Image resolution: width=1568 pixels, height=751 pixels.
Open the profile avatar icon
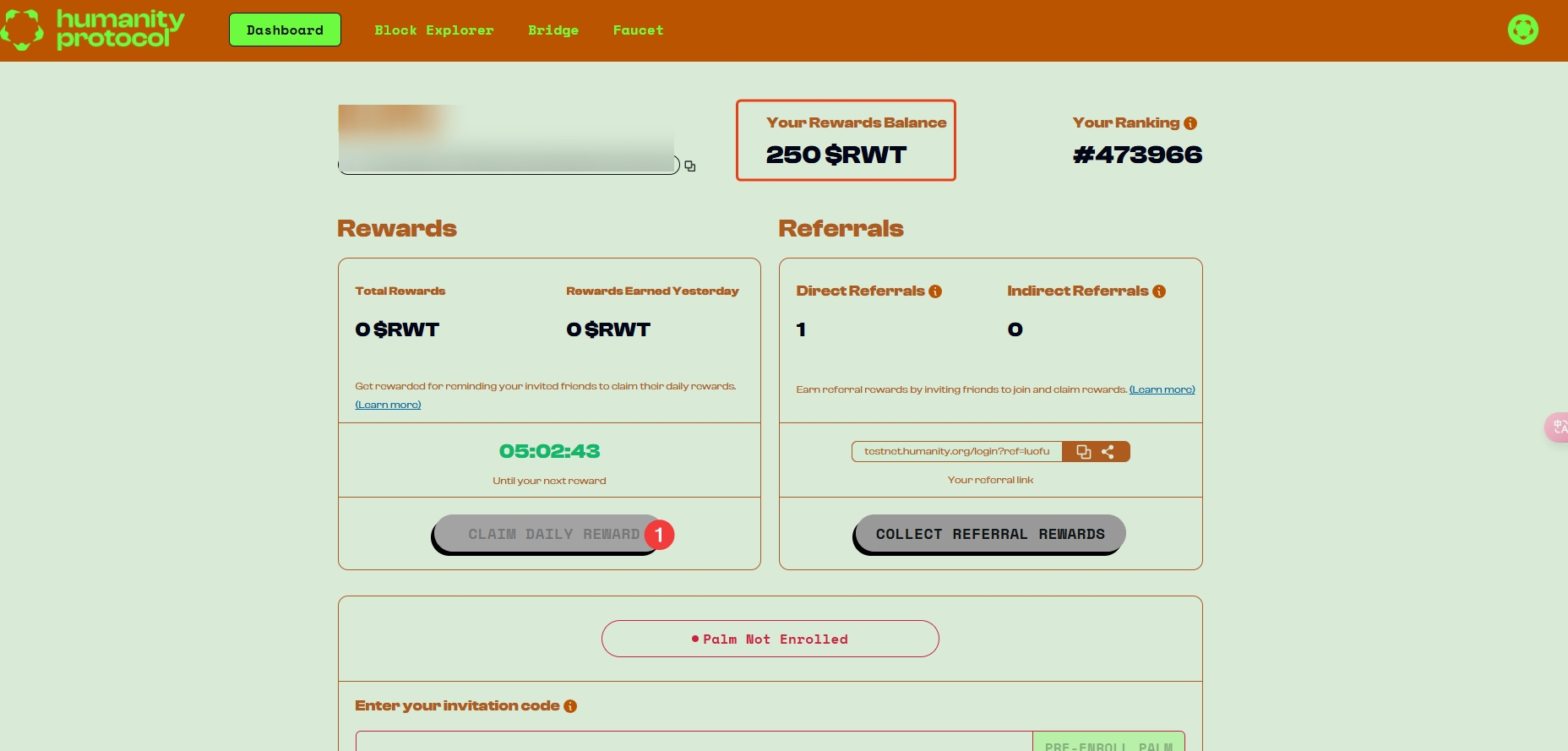tap(1522, 30)
